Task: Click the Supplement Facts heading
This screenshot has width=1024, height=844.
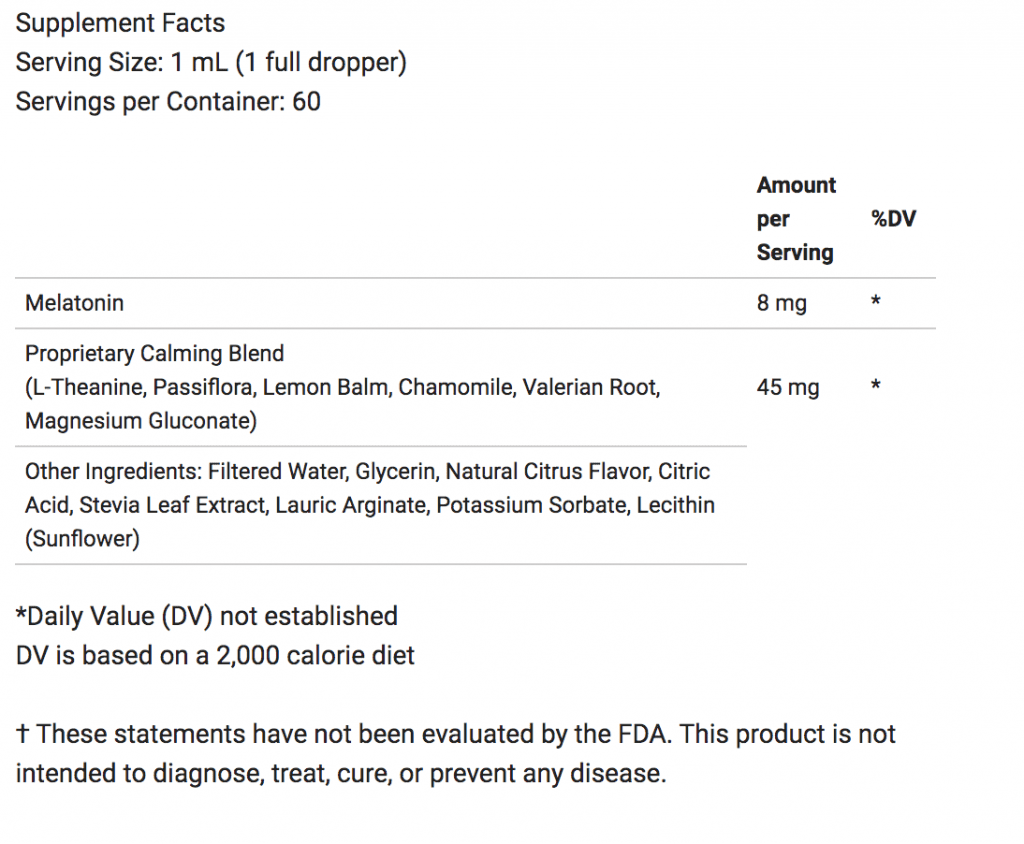Action: (120, 24)
